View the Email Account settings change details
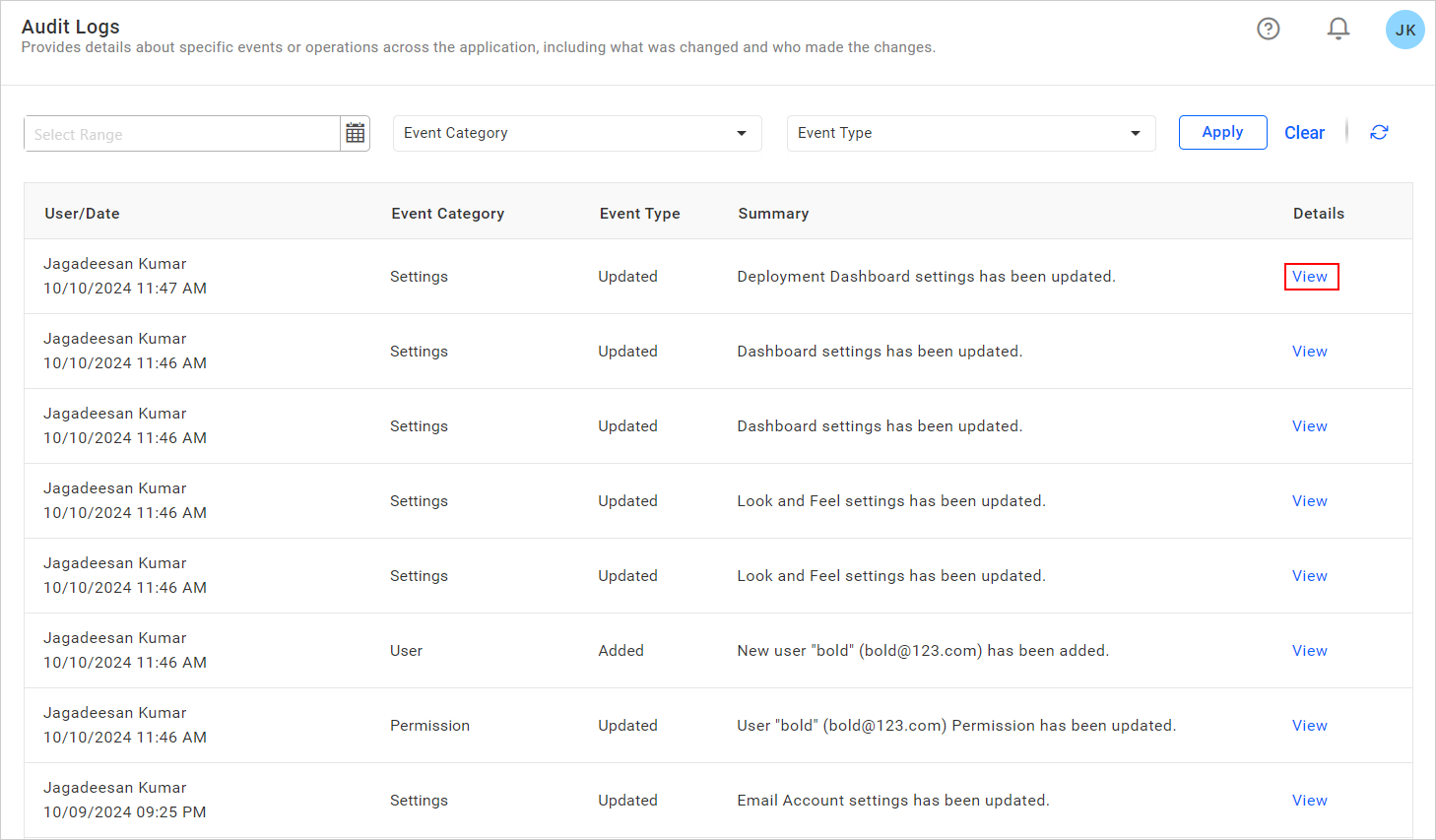The height and width of the screenshot is (840, 1436). (x=1309, y=800)
